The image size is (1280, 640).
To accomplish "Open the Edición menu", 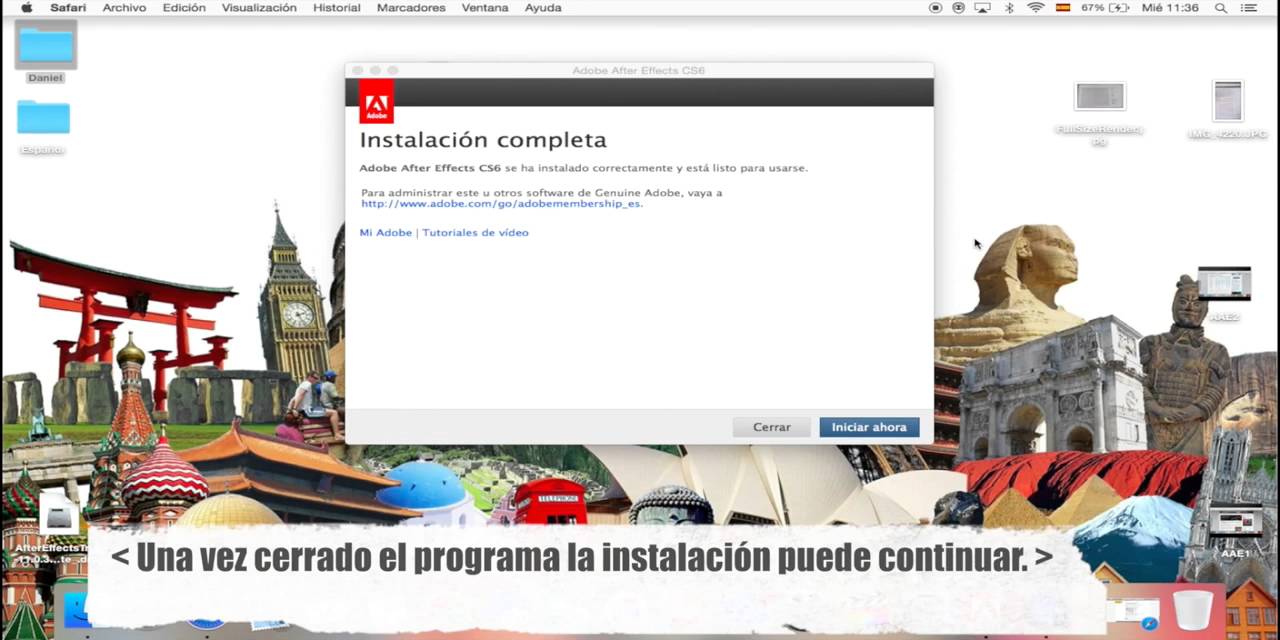I will (x=184, y=7).
